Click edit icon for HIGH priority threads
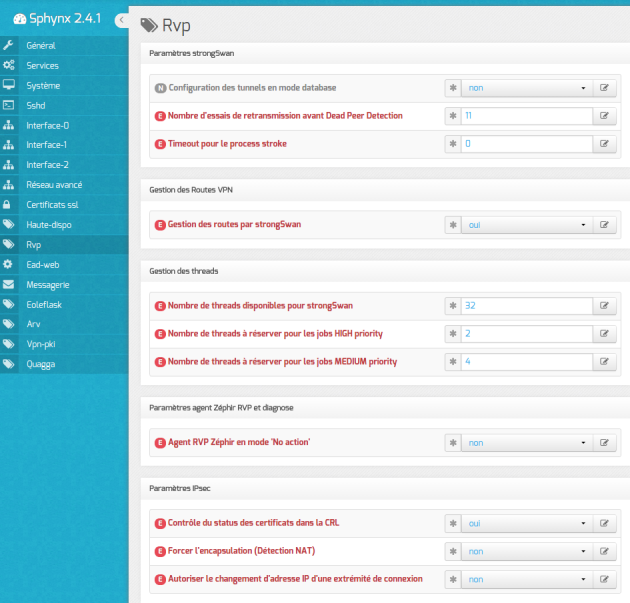The image size is (630, 603). [x=604, y=334]
